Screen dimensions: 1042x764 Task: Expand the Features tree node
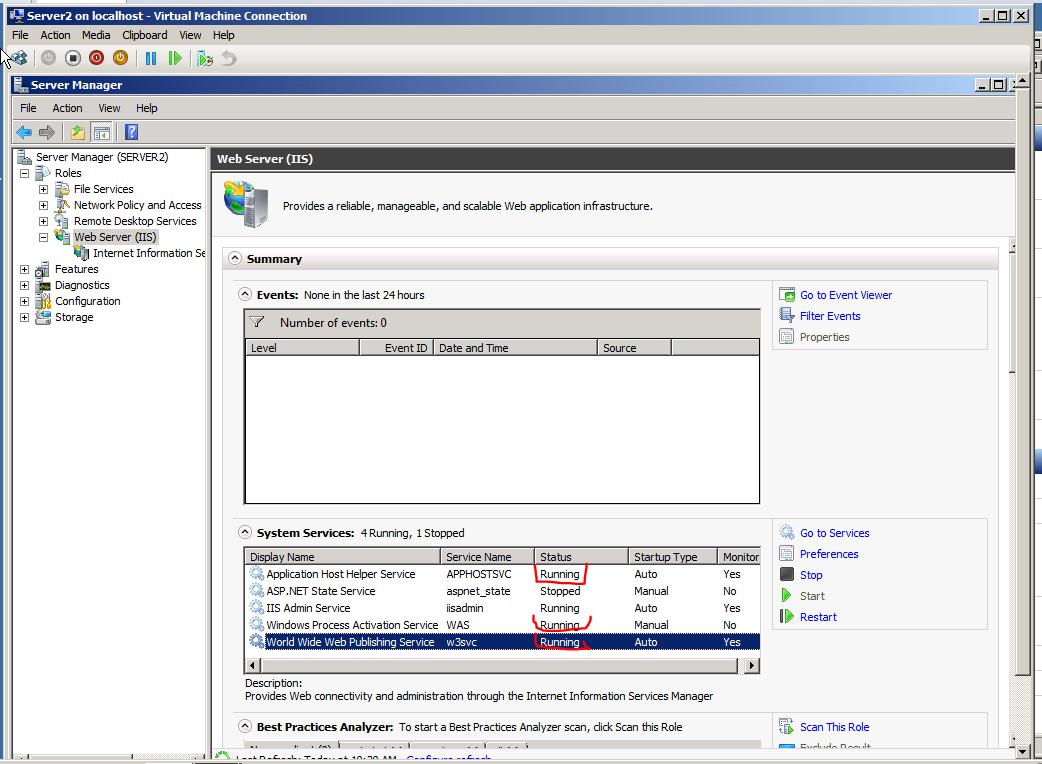point(25,269)
